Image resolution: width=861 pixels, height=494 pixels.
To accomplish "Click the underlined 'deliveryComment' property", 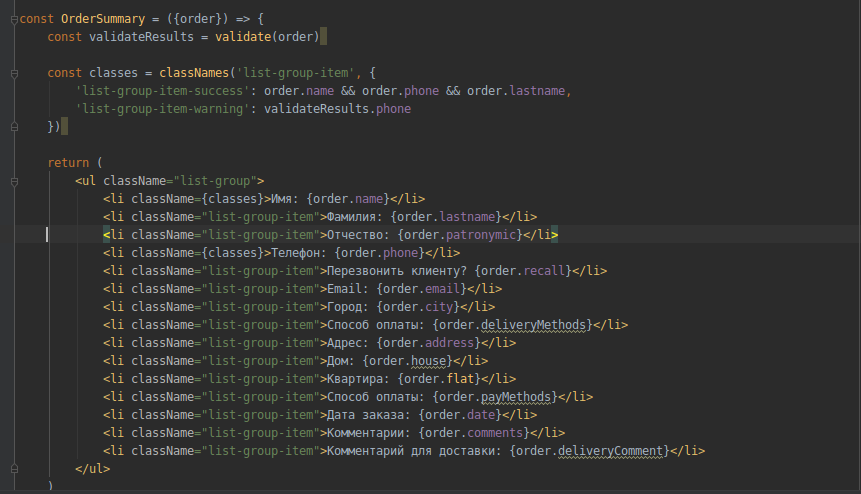I will click(610, 451).
